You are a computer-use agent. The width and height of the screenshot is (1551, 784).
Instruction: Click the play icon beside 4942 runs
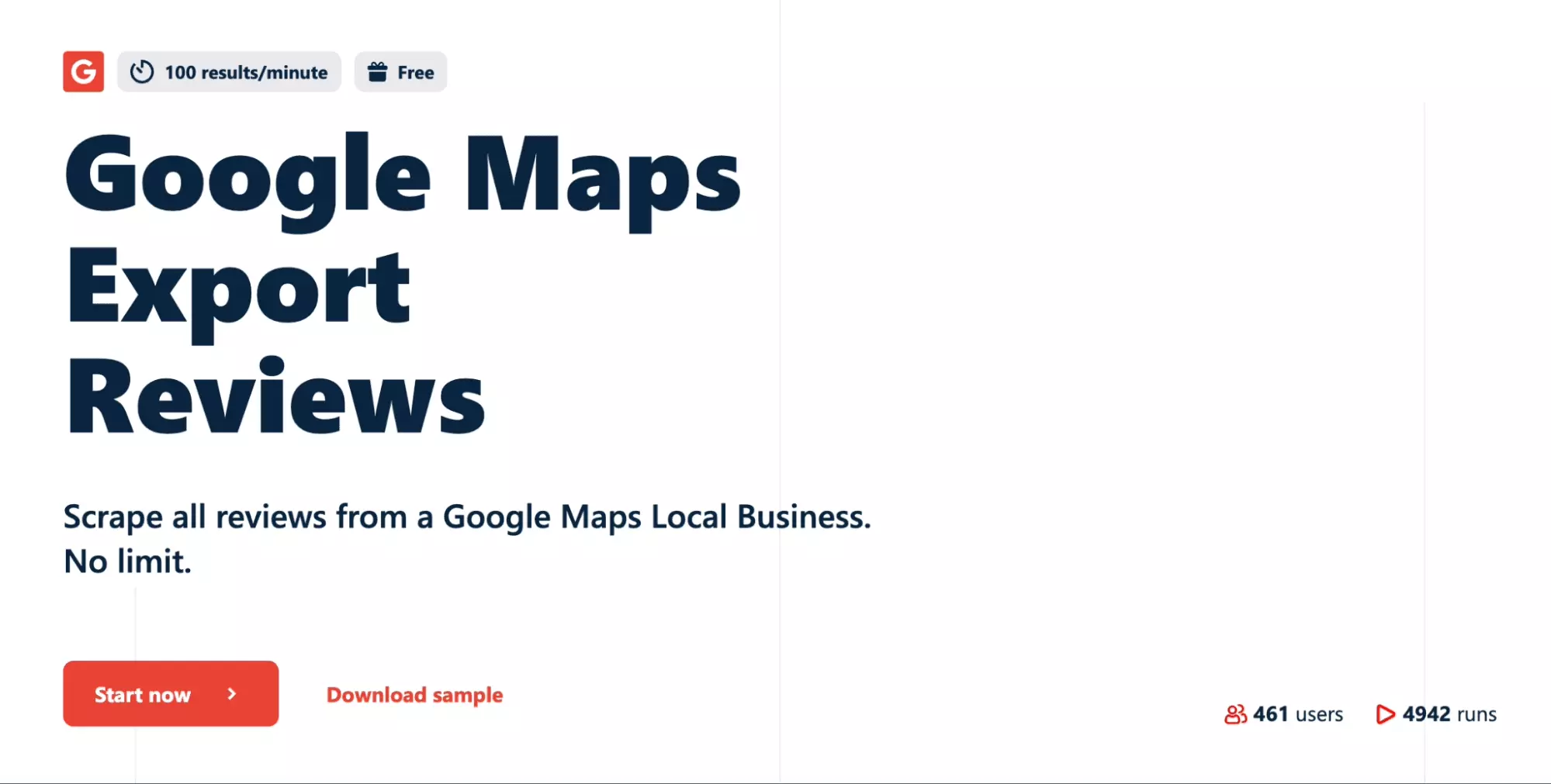click(x=1385, y=713)
